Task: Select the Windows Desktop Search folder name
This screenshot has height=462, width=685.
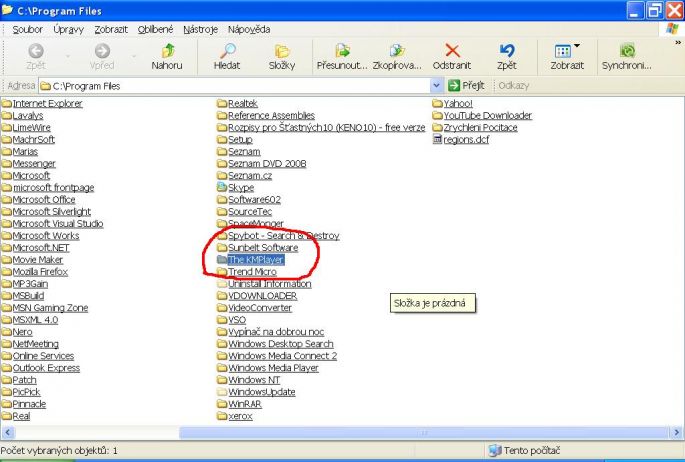Action: pyautogui.click(x=280, y=344)
